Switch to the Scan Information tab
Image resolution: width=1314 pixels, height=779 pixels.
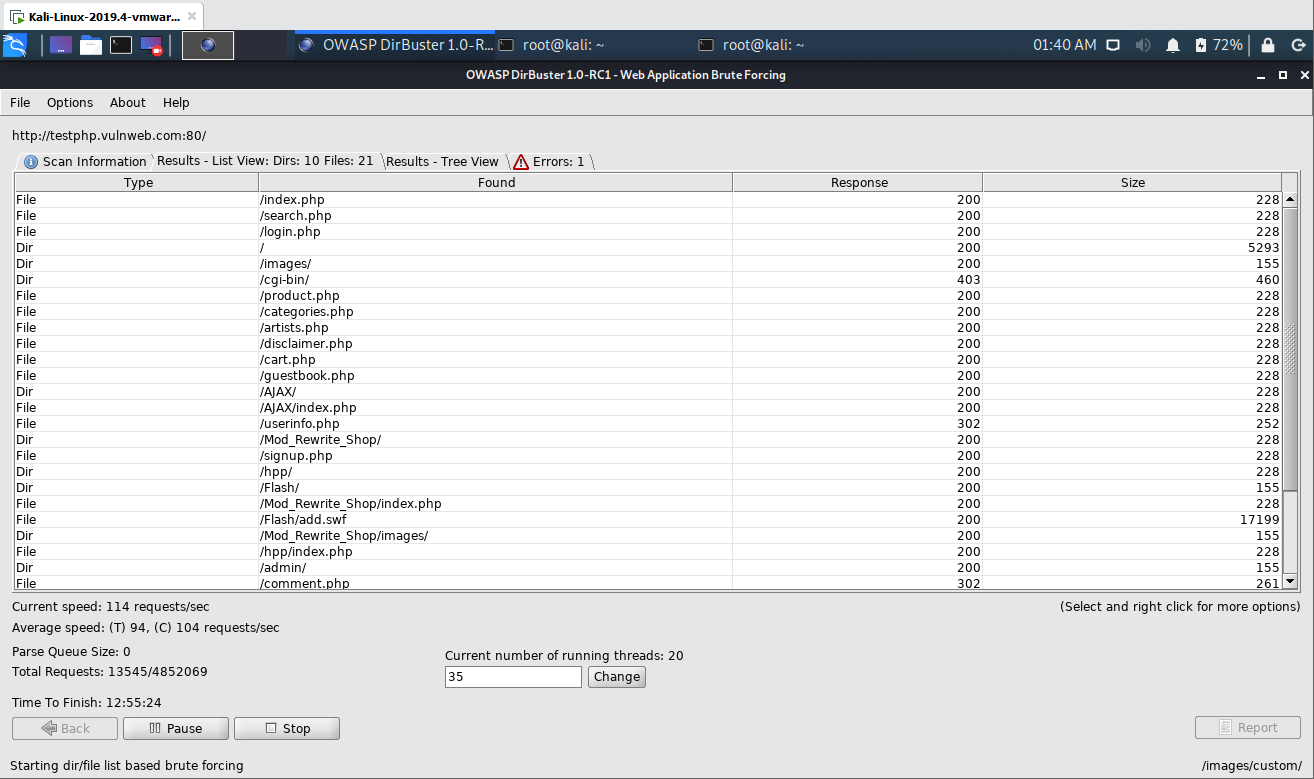pos(85,162)
